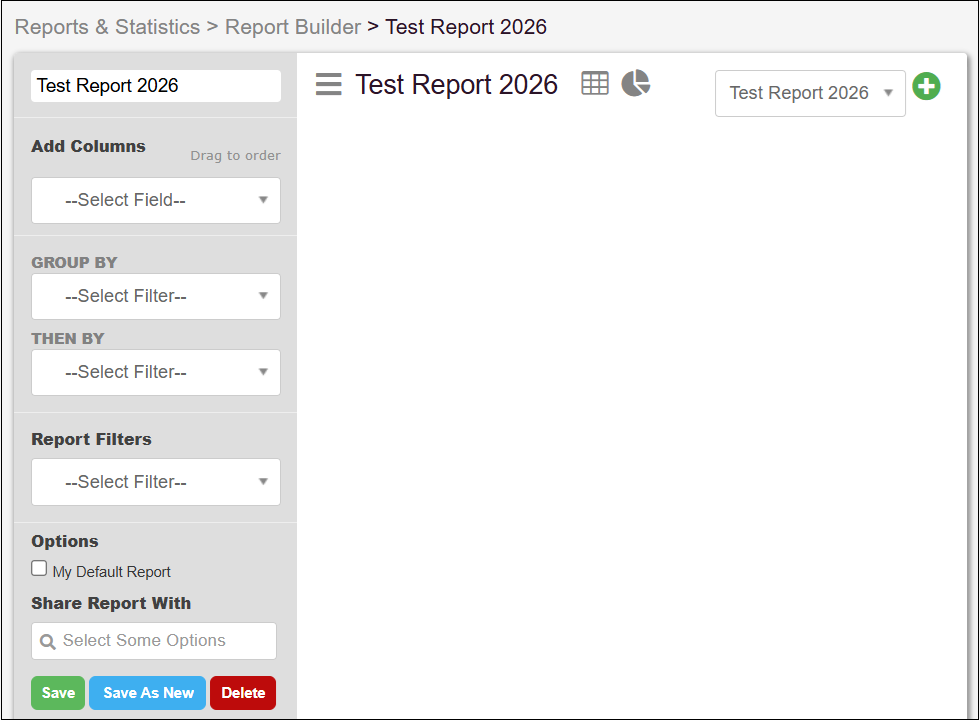Switch to table grid view icon
980x720 pixels.
click(594, 83)
